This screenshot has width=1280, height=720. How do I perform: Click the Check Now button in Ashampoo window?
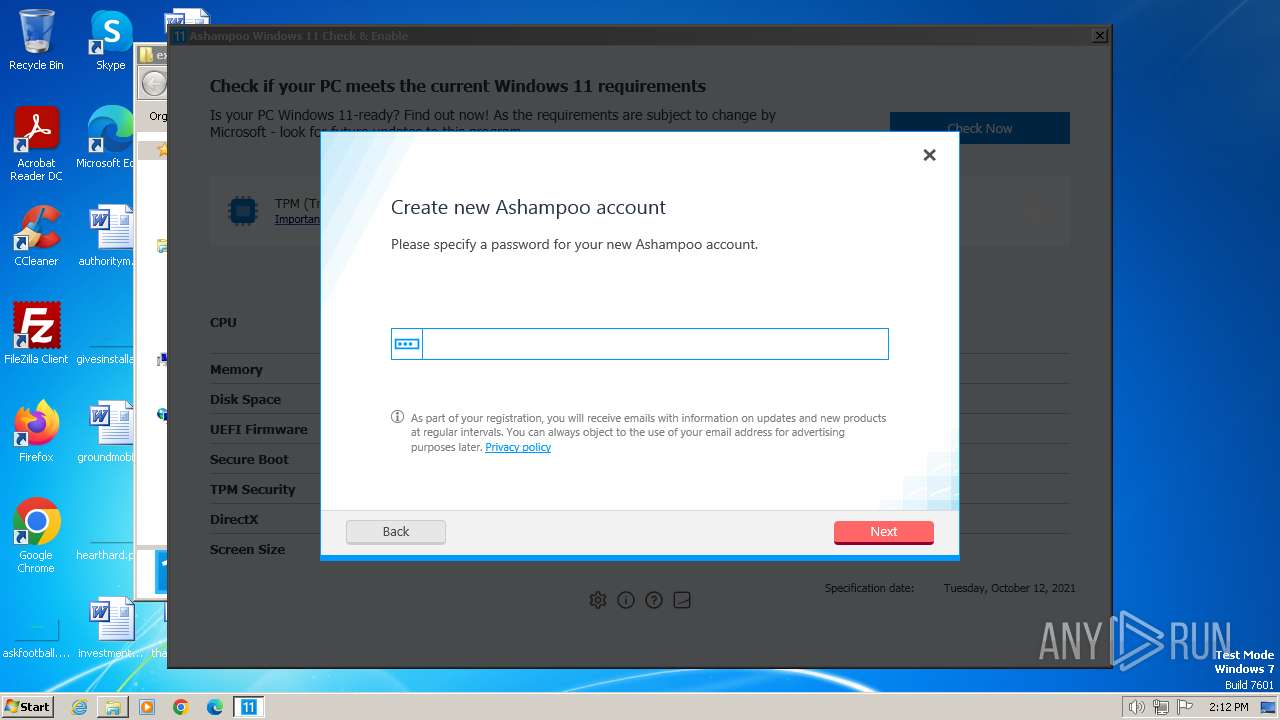tap(980, 128)
